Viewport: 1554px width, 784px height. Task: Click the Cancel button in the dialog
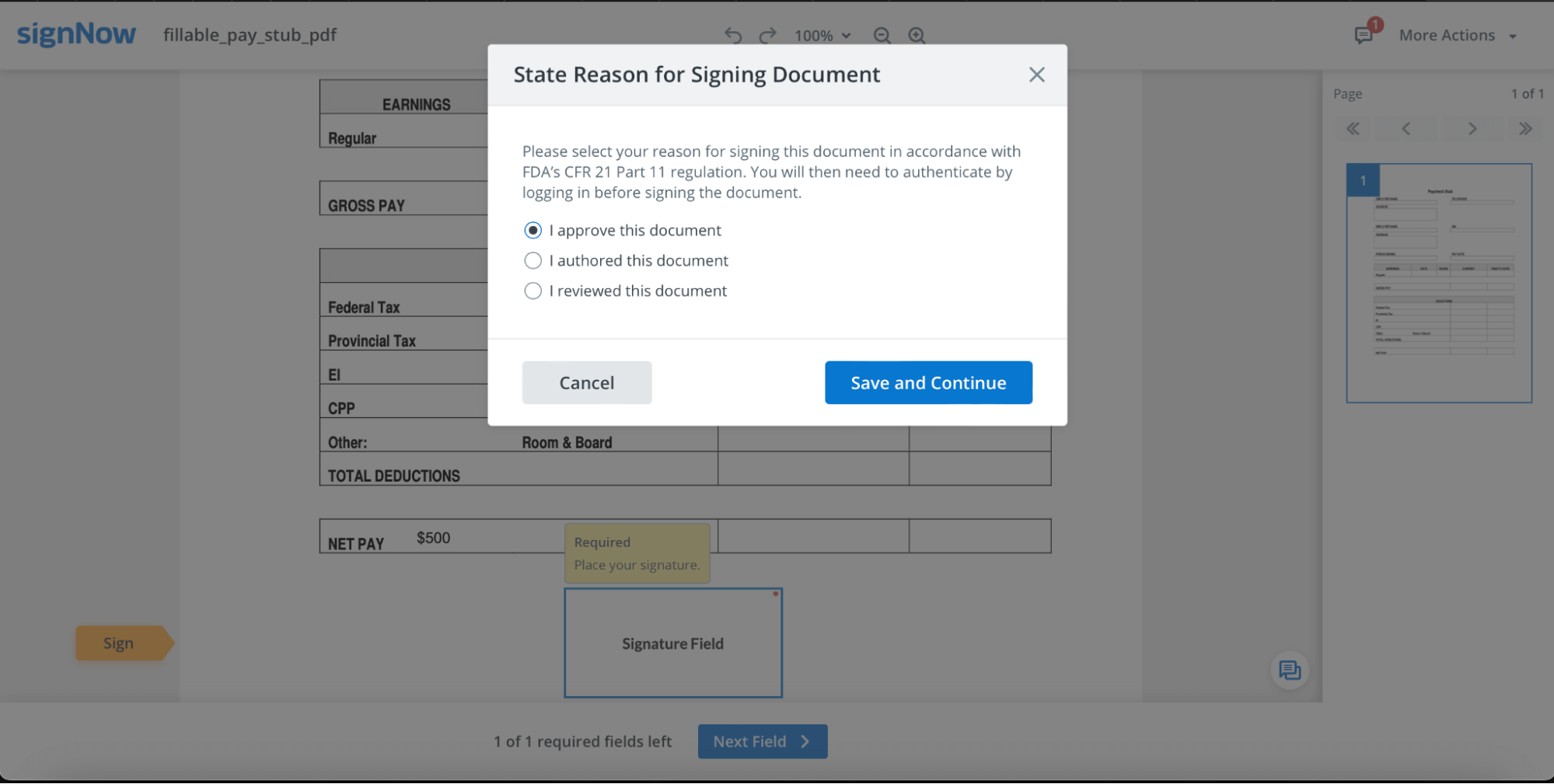pos(586,382)
